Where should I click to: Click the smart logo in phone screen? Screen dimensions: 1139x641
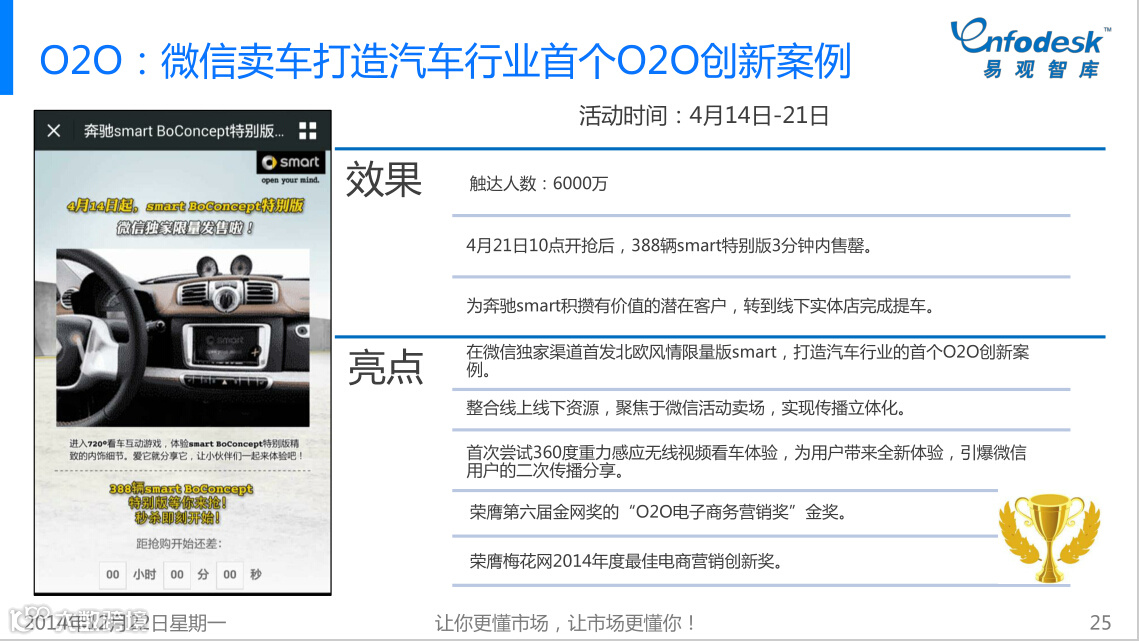coord(291,162)
